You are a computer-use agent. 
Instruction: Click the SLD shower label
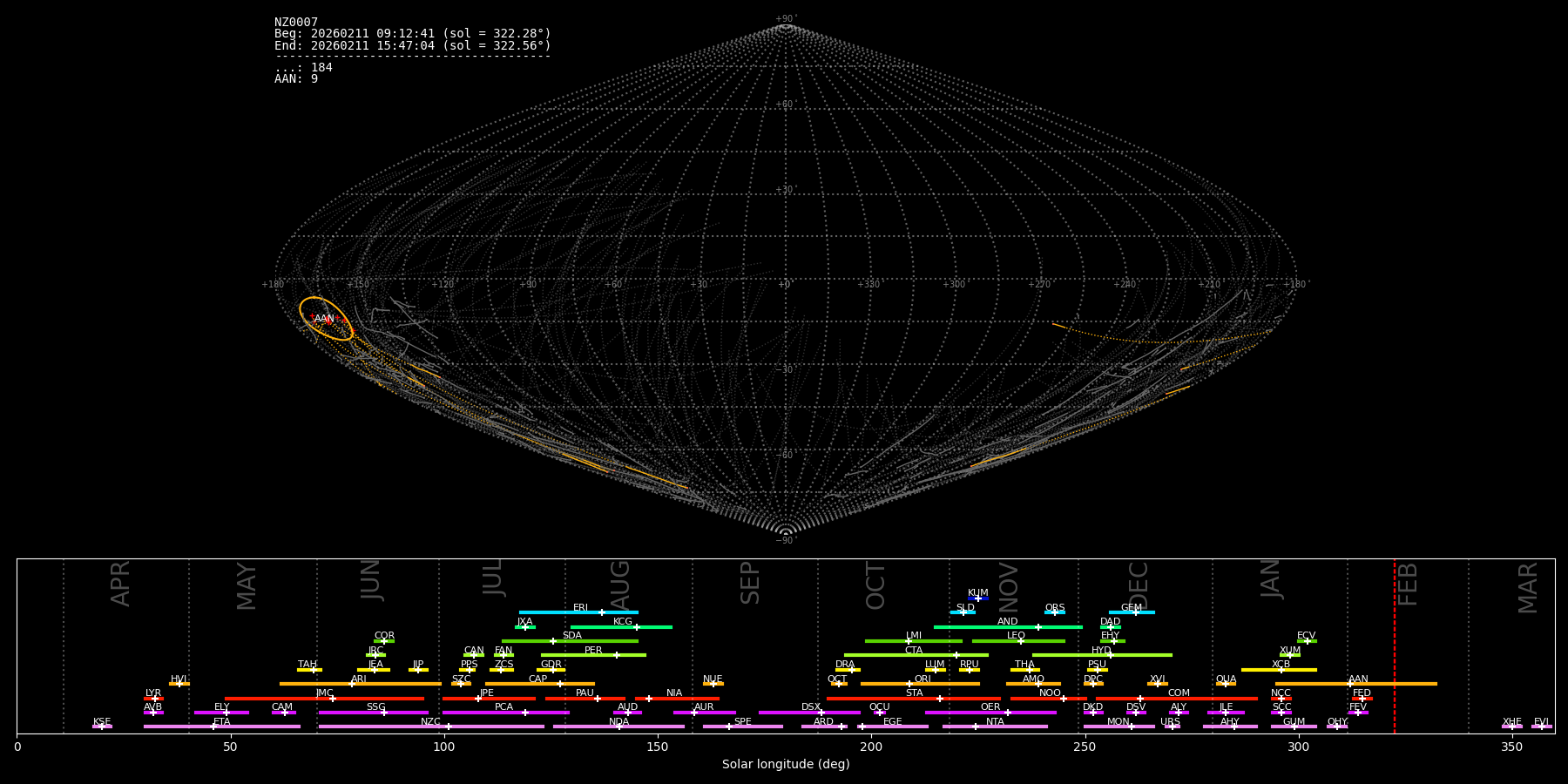point(965,608)
